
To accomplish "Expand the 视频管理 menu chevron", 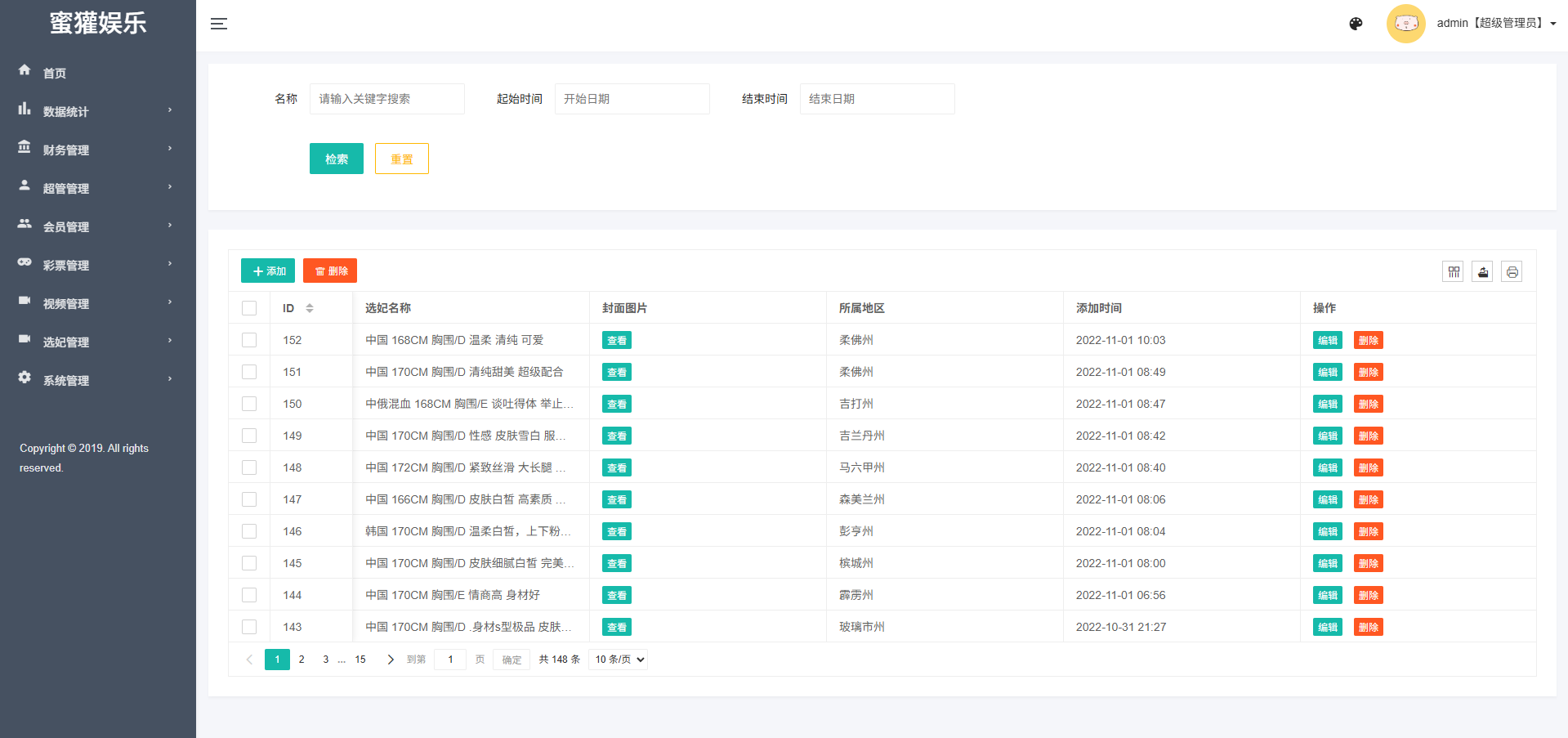I will (170, 302).
